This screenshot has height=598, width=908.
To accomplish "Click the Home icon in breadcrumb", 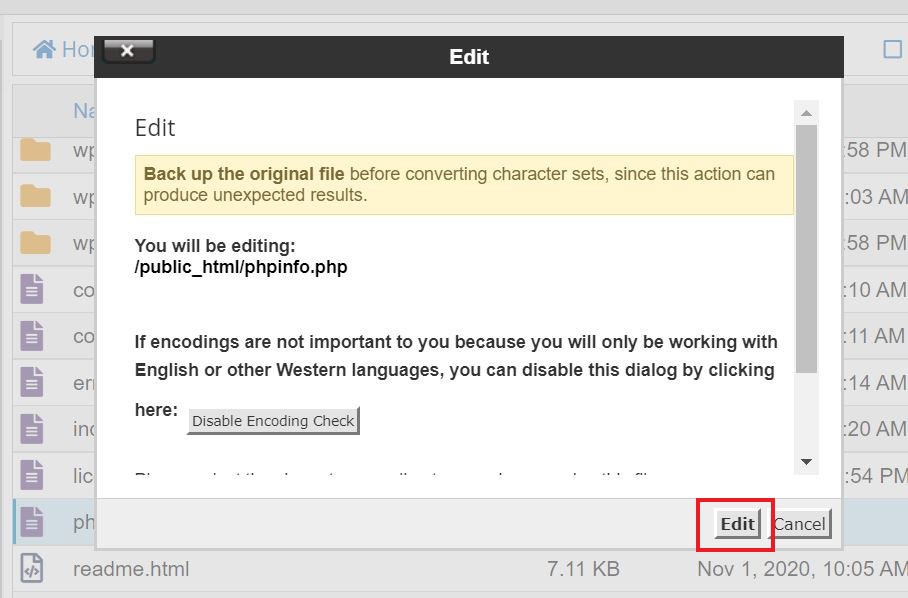I will coord(45,49).
